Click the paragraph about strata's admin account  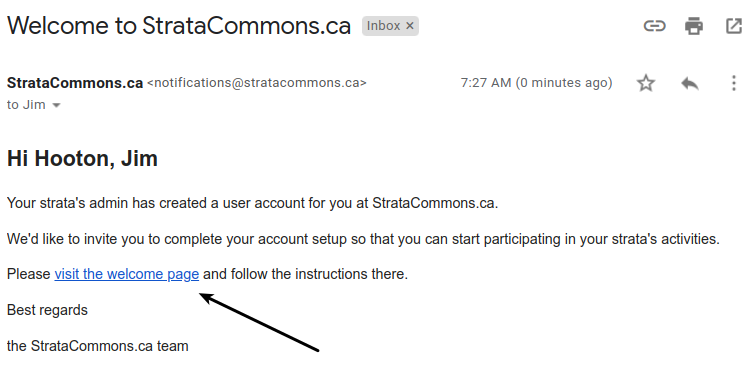pyautogui.click(x=253, y=203)
